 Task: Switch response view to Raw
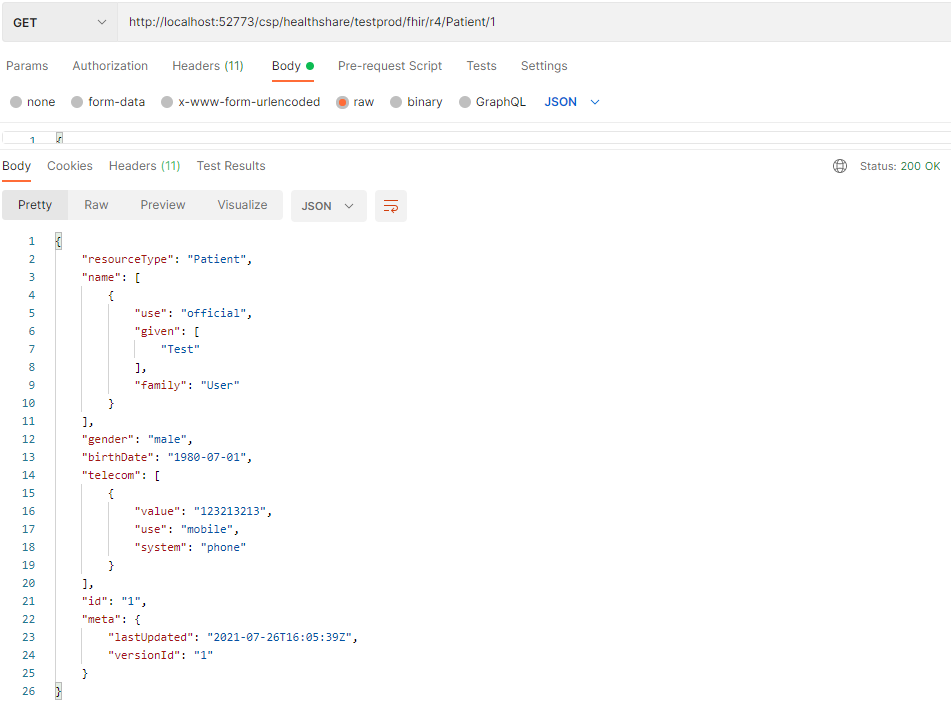96,205
